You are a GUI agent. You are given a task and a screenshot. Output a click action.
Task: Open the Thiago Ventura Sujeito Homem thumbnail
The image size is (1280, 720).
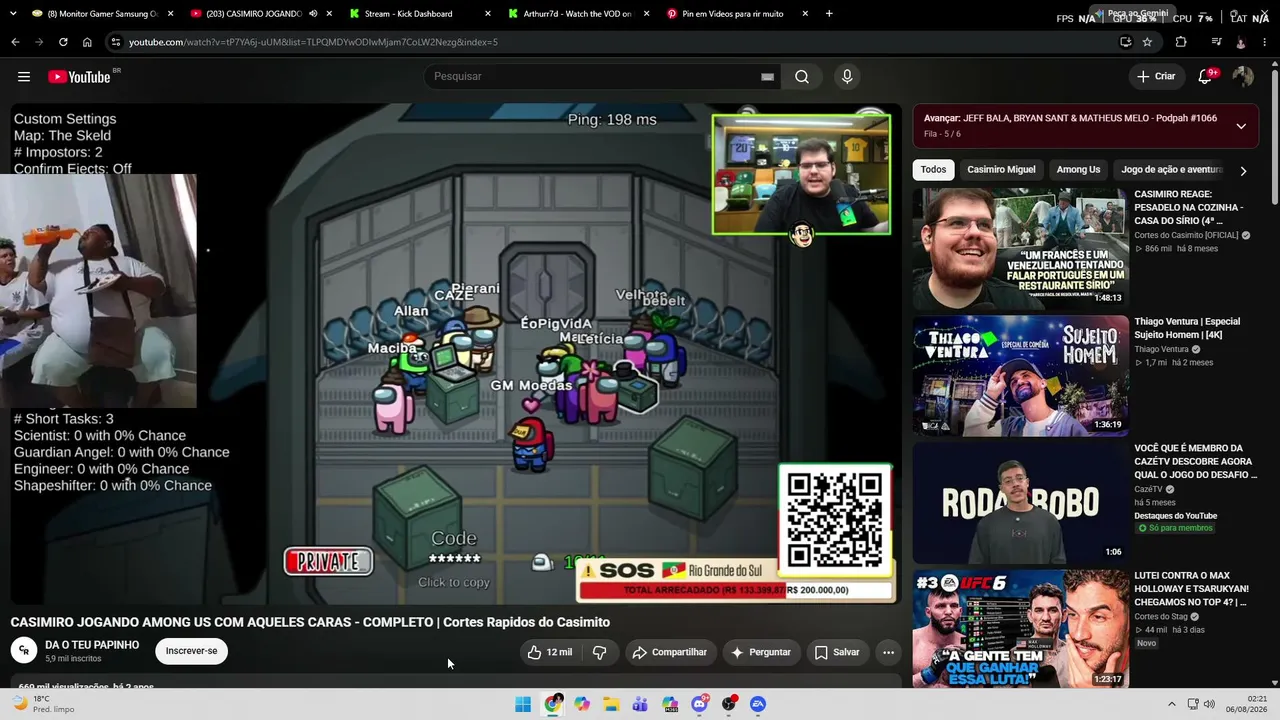(1020, 376)
